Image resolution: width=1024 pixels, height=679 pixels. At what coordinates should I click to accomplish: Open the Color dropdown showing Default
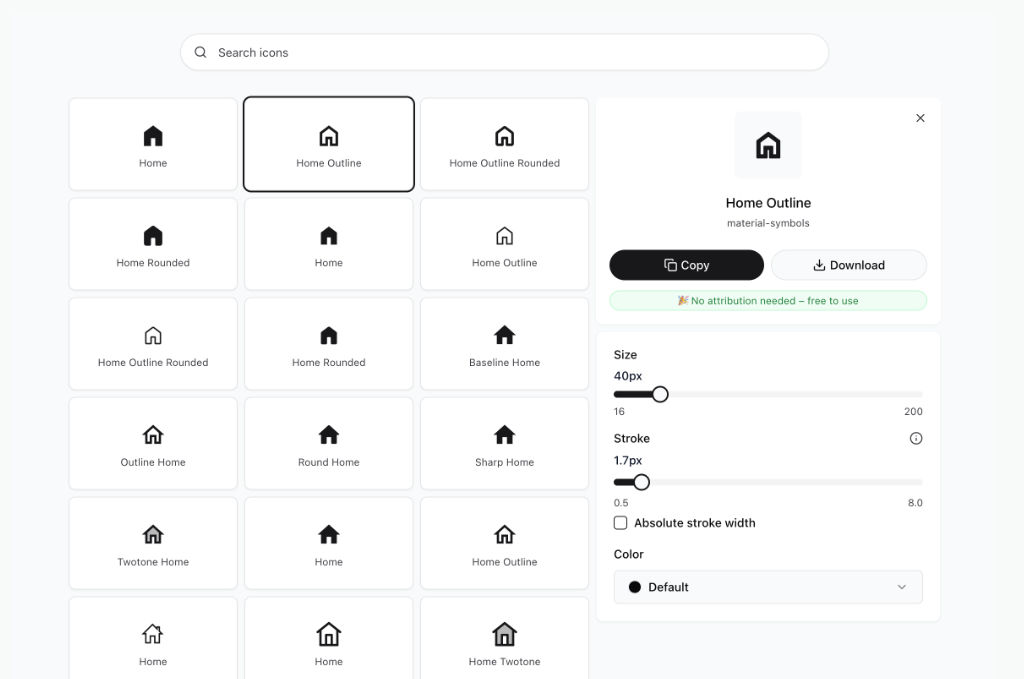pos(768,587)
